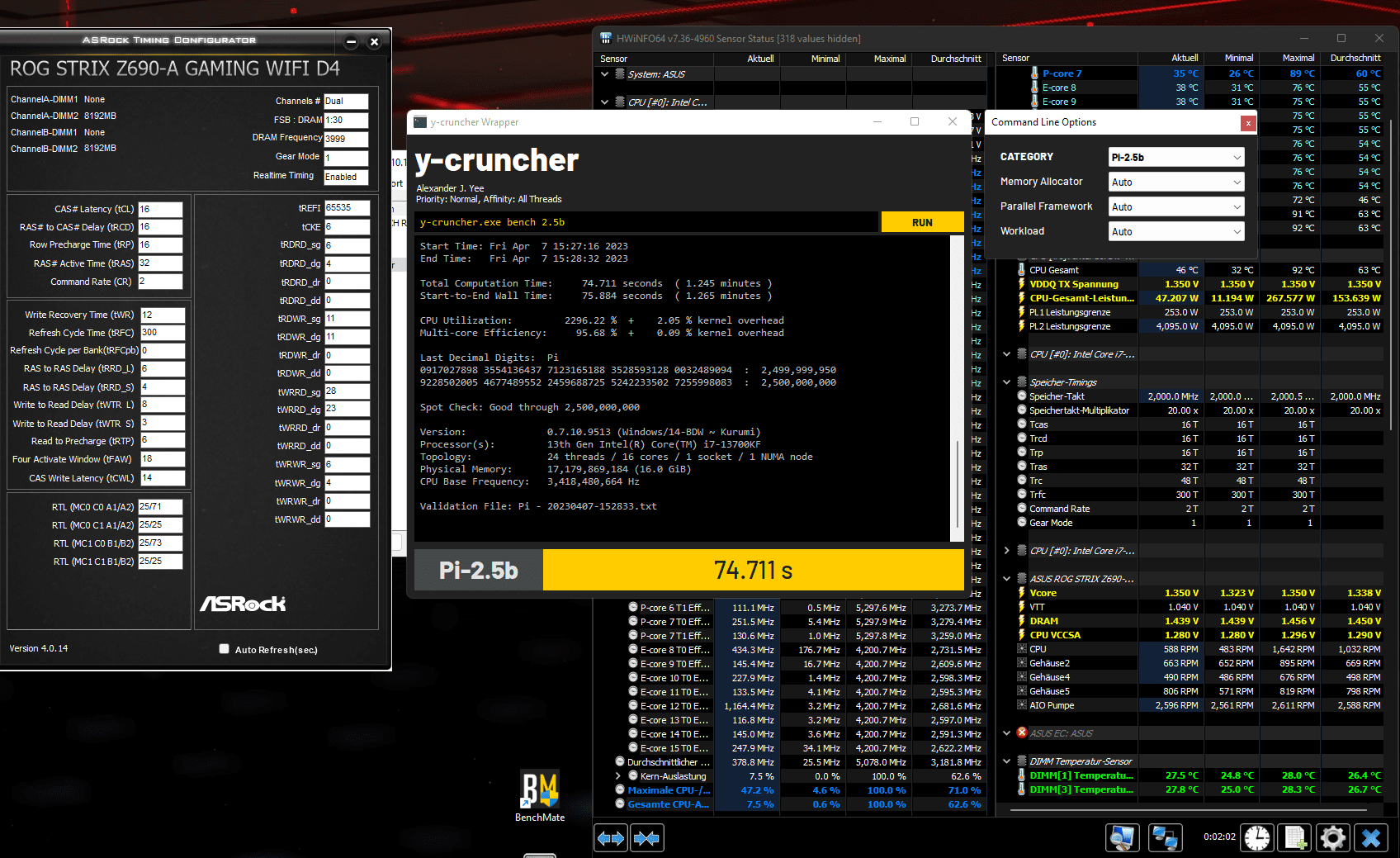Click the left Aktuell column header
Image resolution: width=1400 pixels, height=858 pixels.
(746, 59)
